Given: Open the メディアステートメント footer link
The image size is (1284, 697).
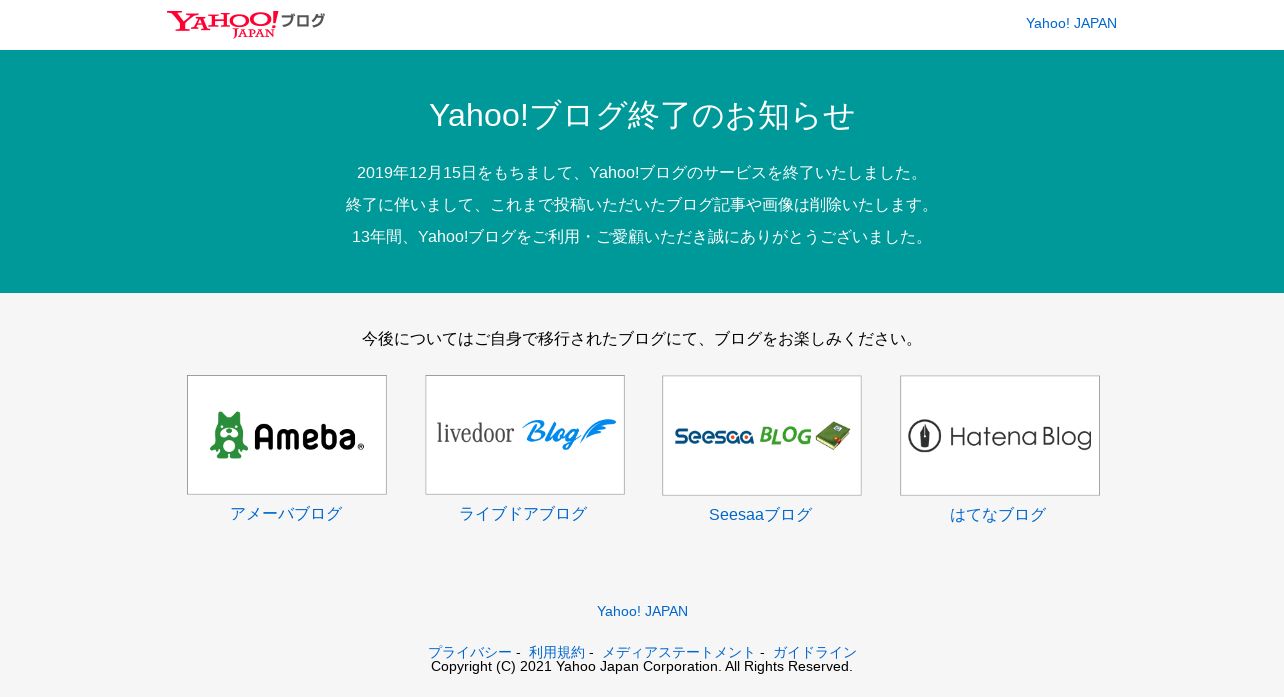Looking at the screenshot, I should [x=679, y=652].
